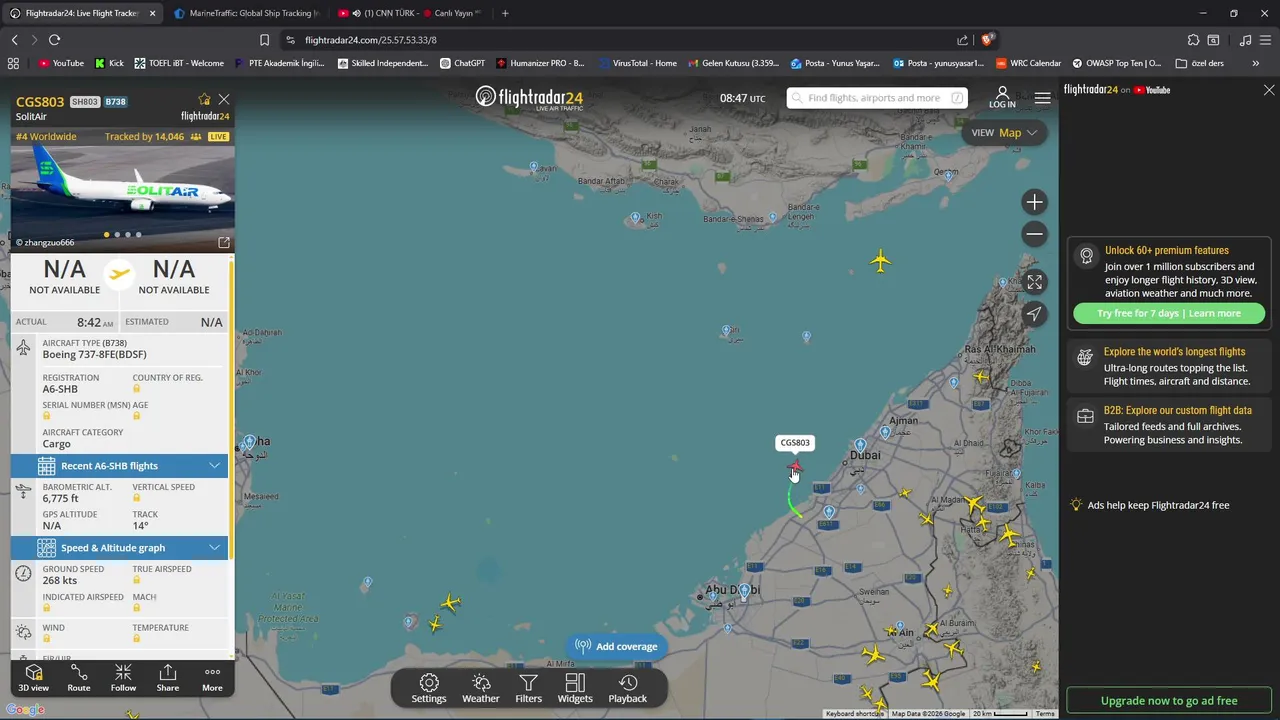Click the lock under True Airspeed

coord(137,580)
